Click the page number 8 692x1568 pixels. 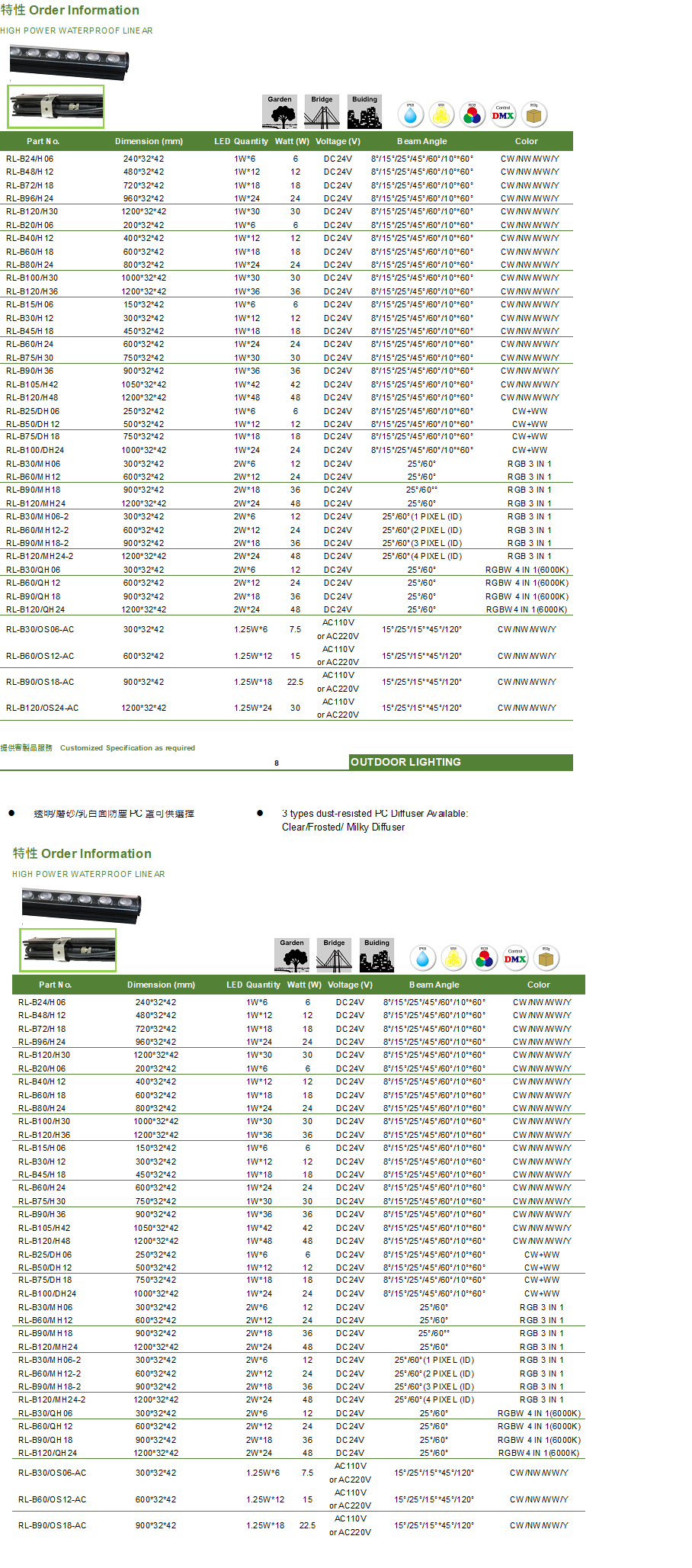(x=277, y=763)
